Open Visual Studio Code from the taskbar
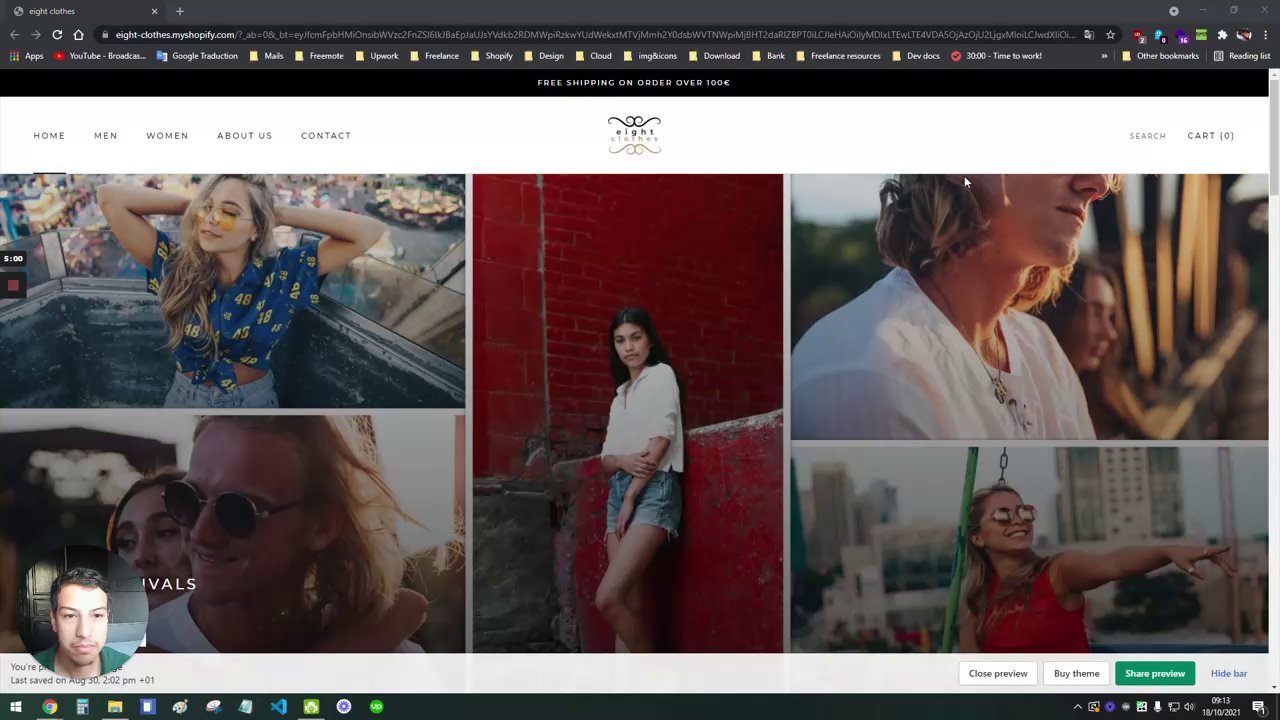This screenshot has width=1280, height=720. coord(278,707)
